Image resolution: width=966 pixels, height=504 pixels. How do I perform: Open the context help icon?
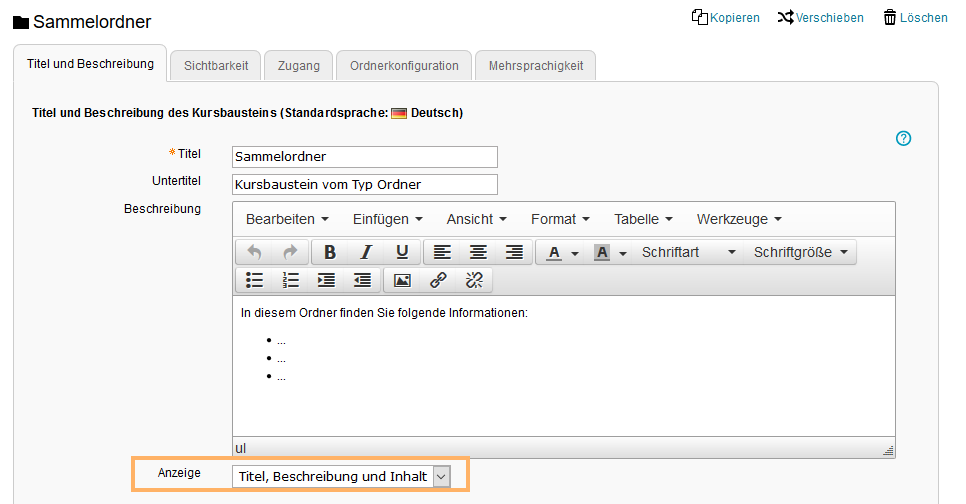tap(904, 138)
